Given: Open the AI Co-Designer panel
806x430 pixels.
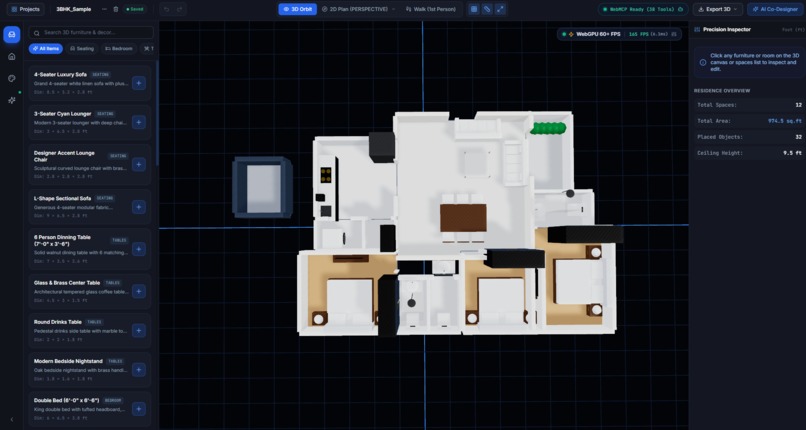Looking at the screenshot, I should tap(775, 9).
